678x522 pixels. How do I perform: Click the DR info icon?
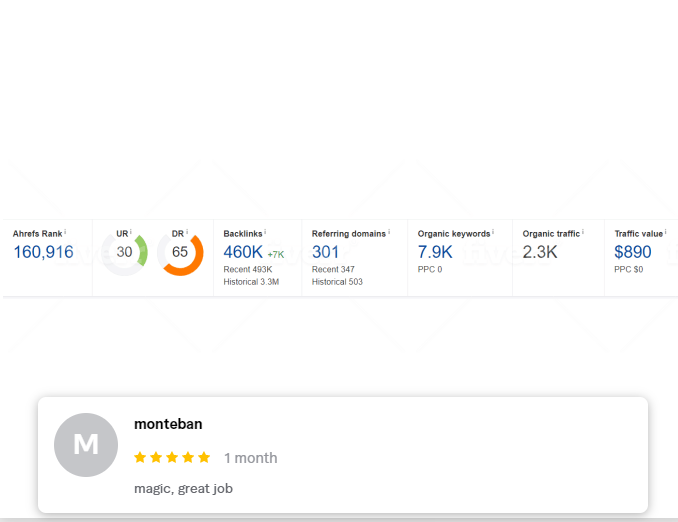187,232
